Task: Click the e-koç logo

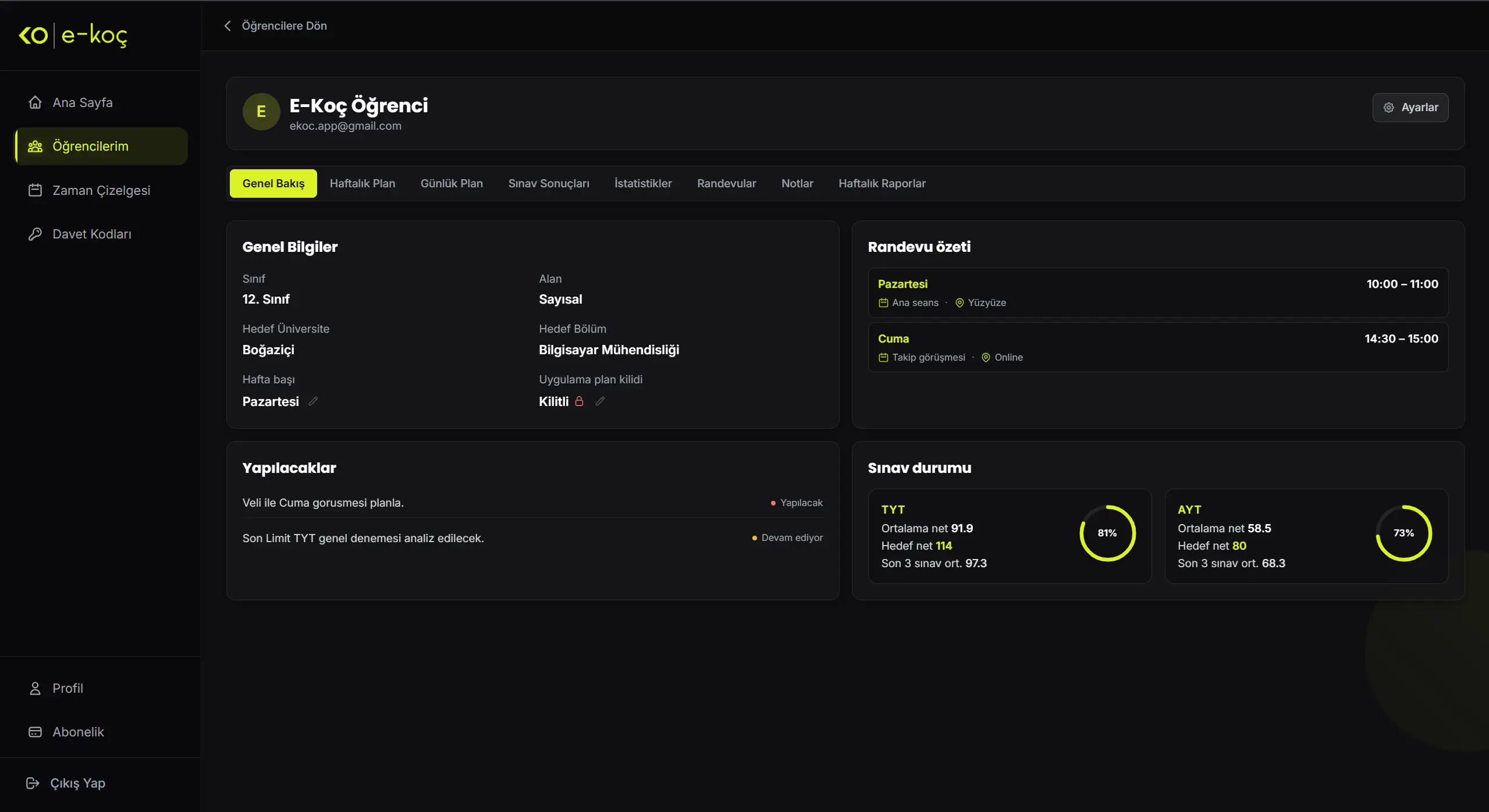Action: pos(73,35)
